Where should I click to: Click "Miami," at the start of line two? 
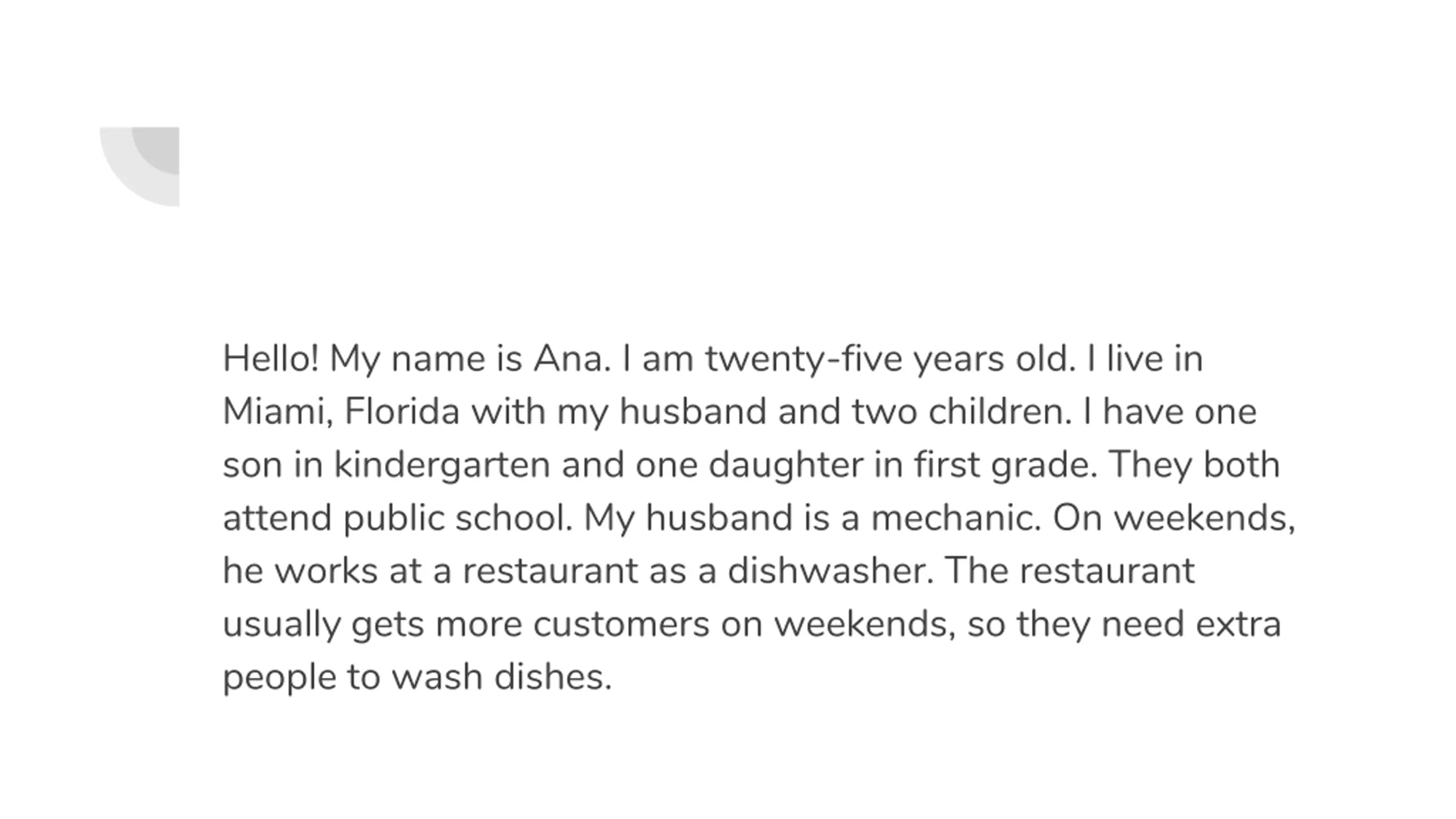pos(278,412)
